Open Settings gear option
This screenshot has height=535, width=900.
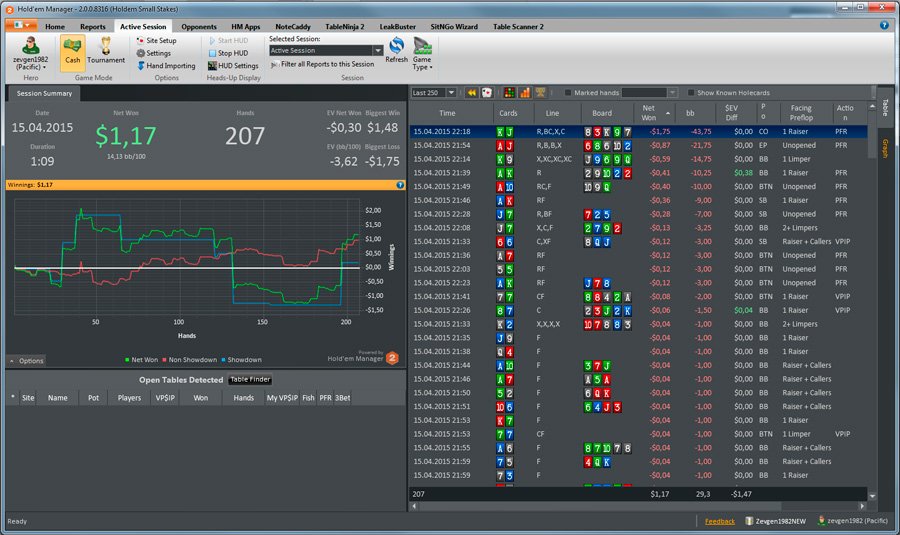click(153, 53)
